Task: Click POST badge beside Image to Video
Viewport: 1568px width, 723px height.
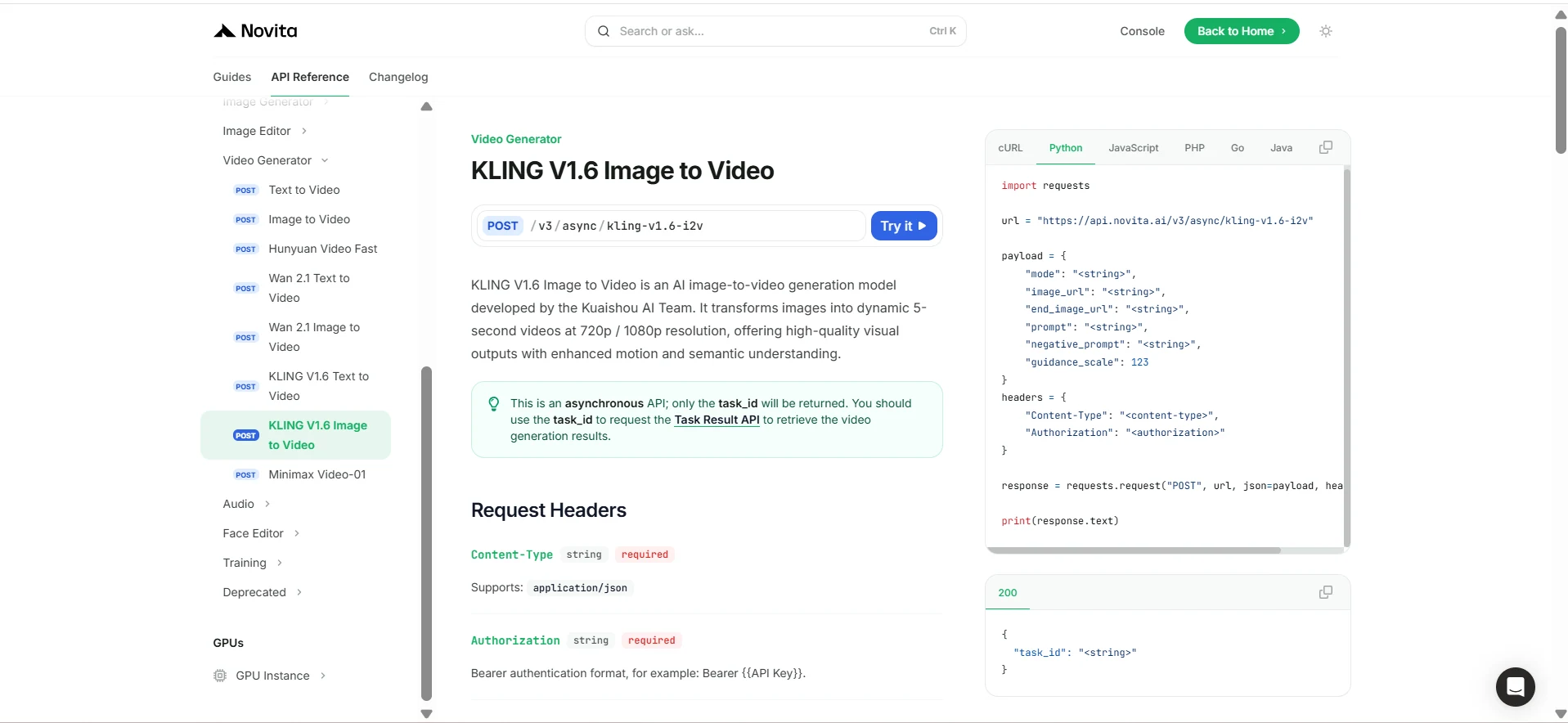Action: 245,219
